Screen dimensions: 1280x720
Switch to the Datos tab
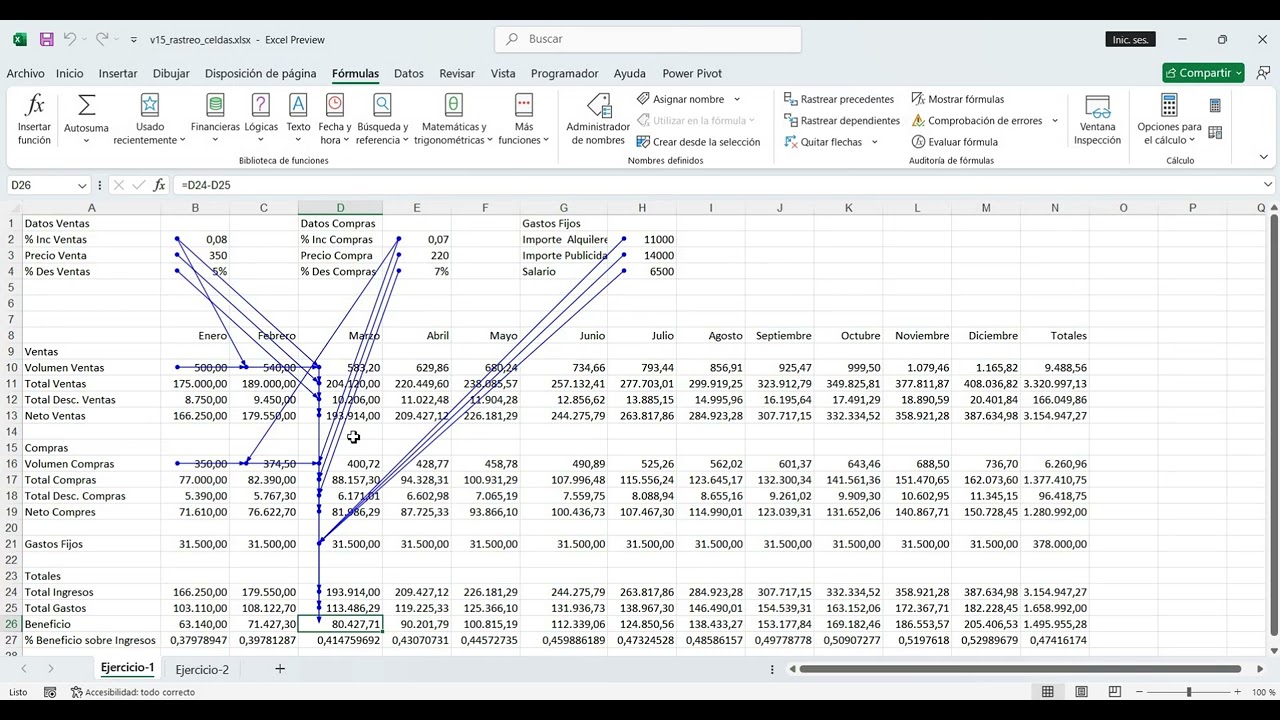409,73
